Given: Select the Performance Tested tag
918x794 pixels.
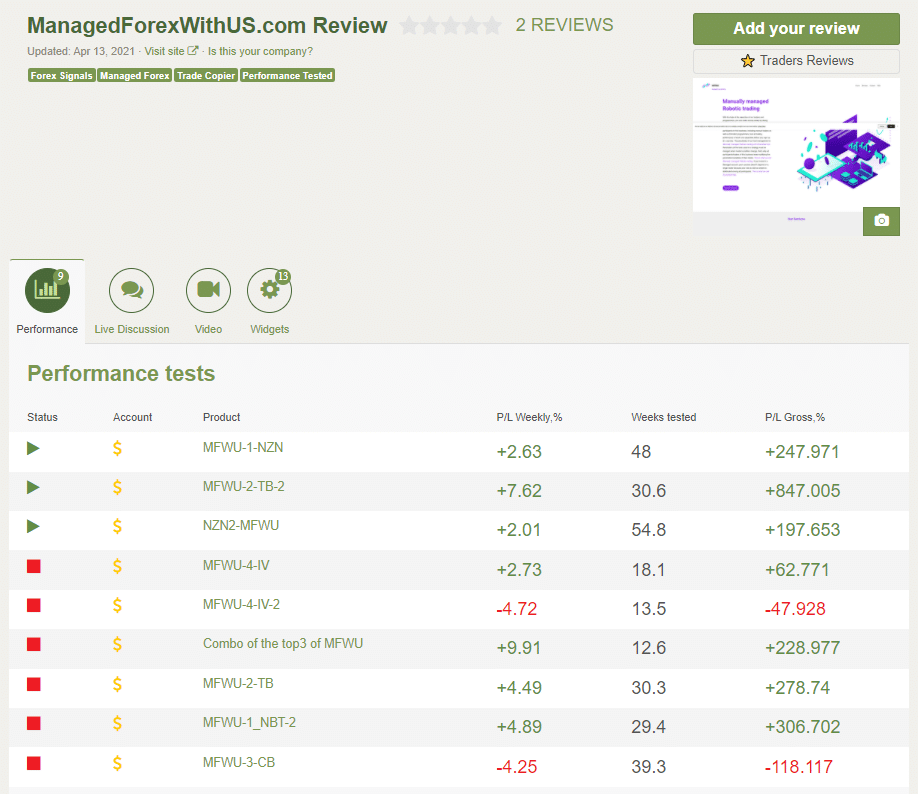Looking at the screenshot, I should tap(287, 76).
